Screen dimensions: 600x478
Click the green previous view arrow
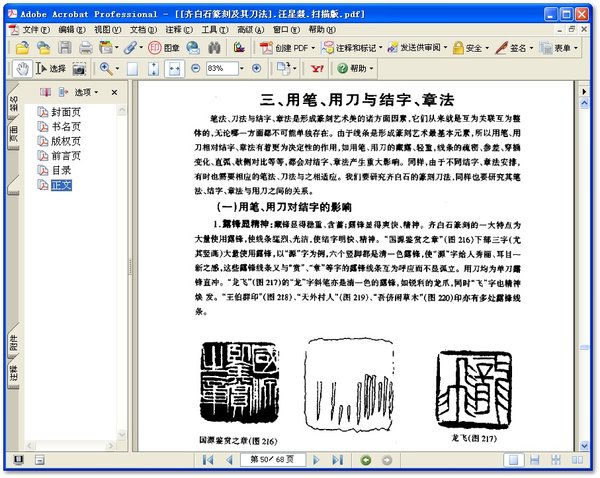[366, 460]
